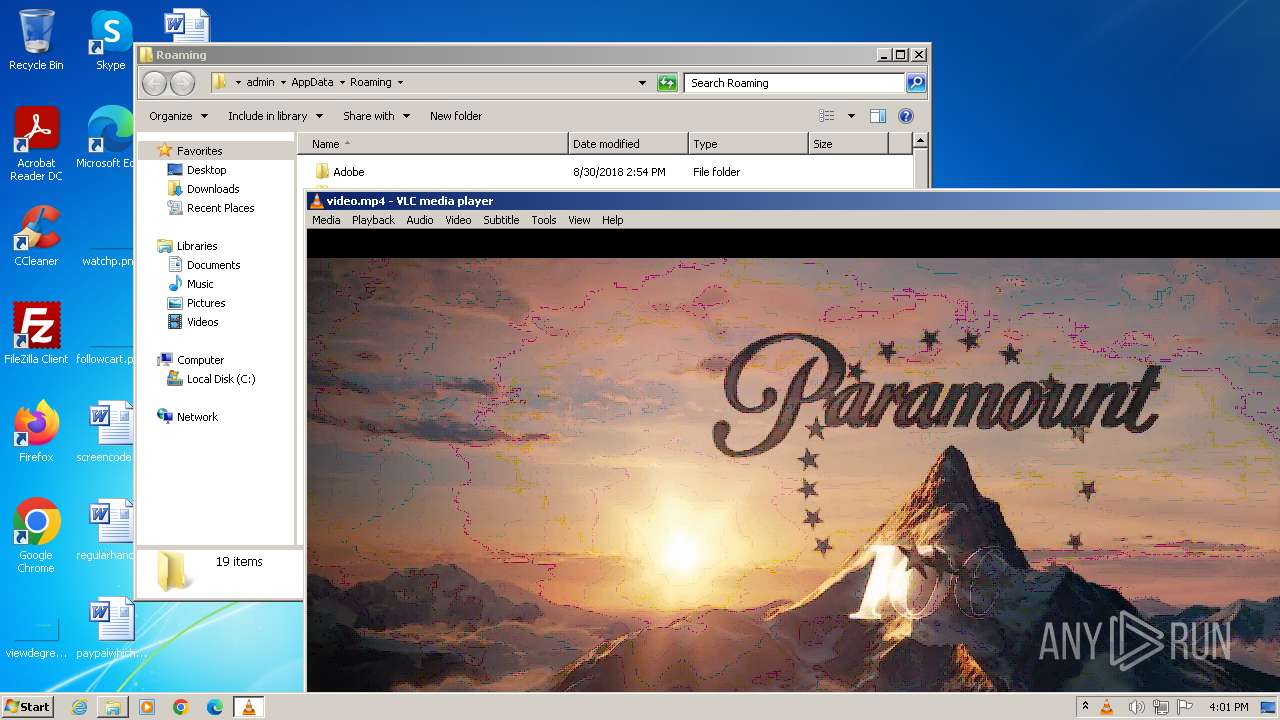Open VLC Audio menu

point(420,220)
